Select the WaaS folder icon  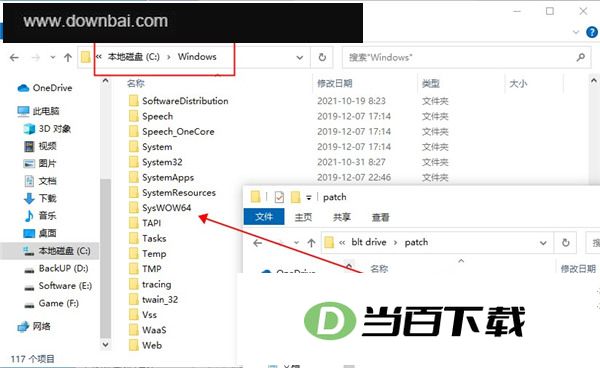(x=134, y=330)
